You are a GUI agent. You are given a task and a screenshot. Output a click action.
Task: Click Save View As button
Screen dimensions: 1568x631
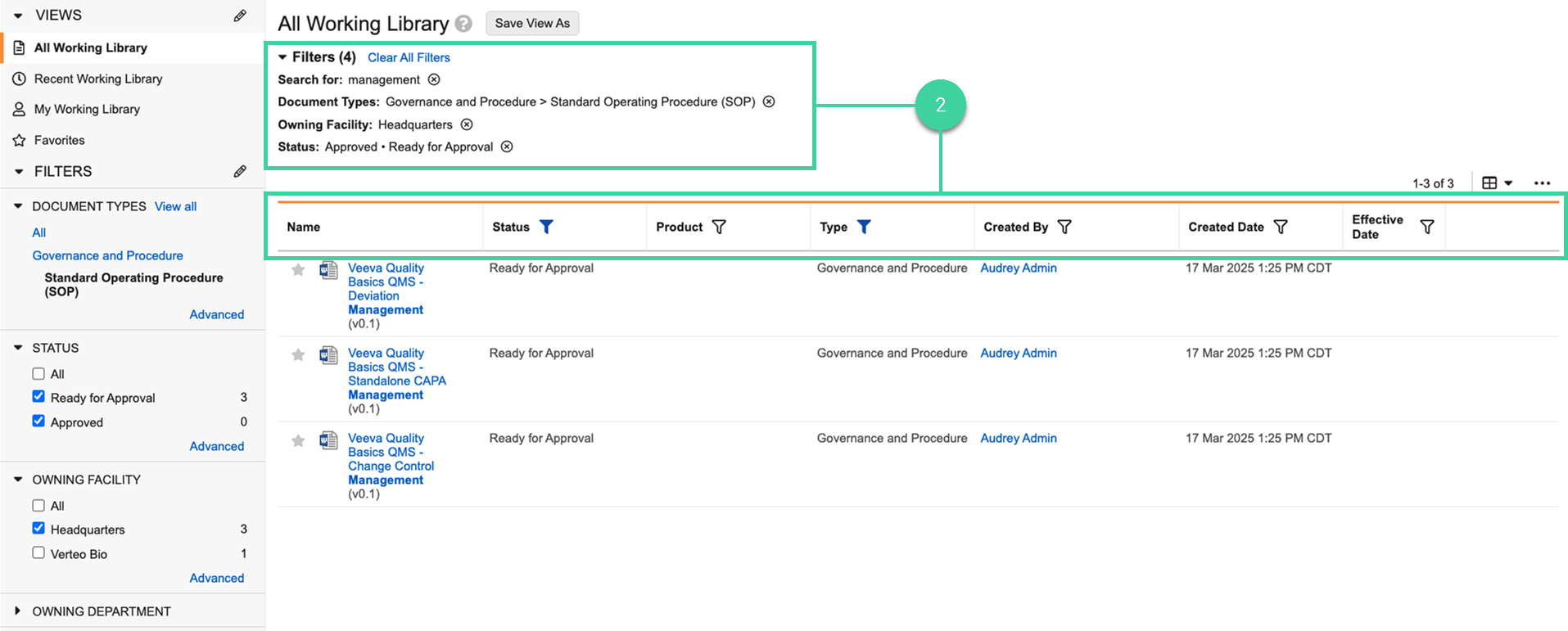[532, 23]
